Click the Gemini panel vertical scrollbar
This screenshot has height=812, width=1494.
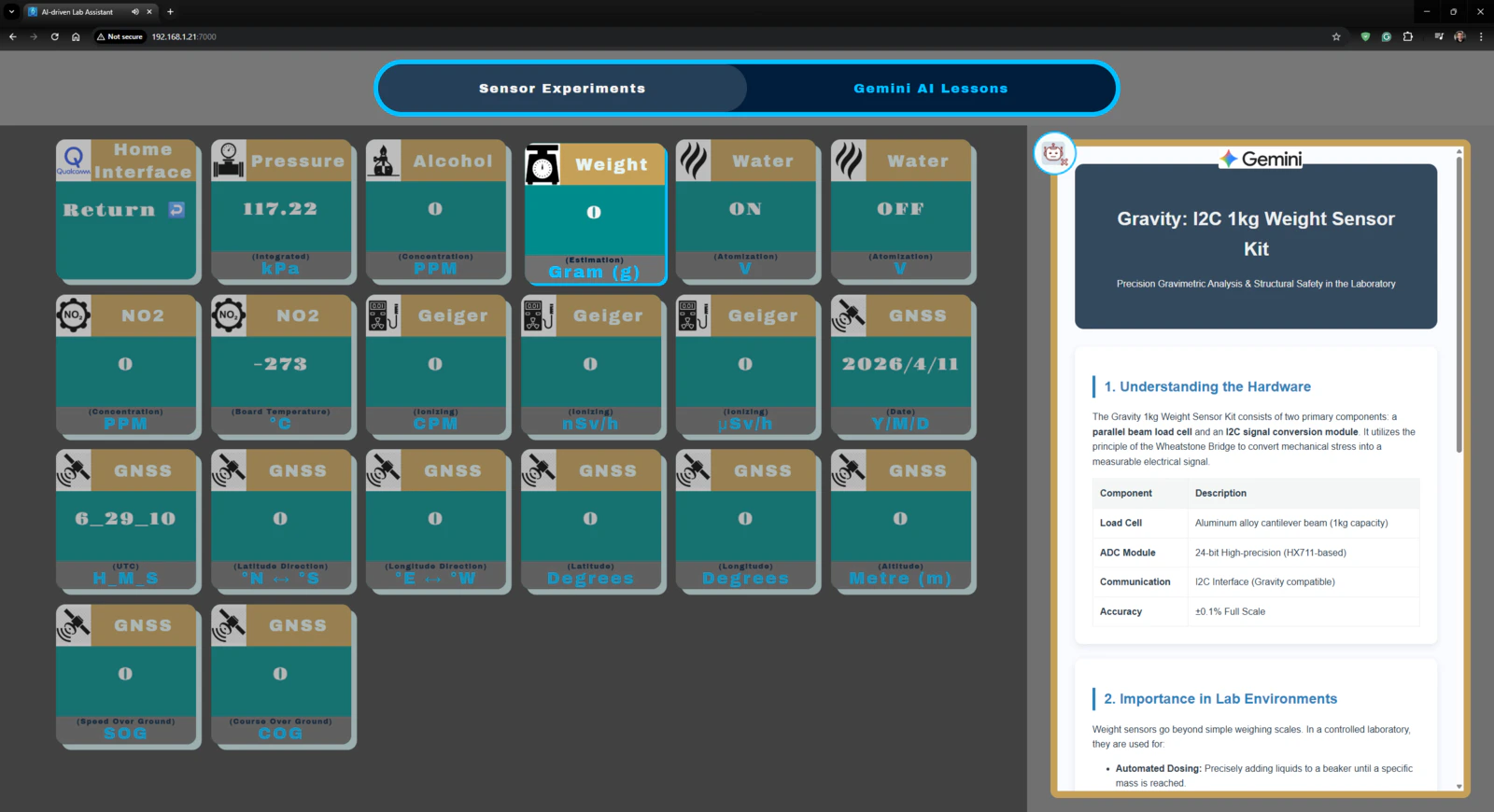point(1459,303)
